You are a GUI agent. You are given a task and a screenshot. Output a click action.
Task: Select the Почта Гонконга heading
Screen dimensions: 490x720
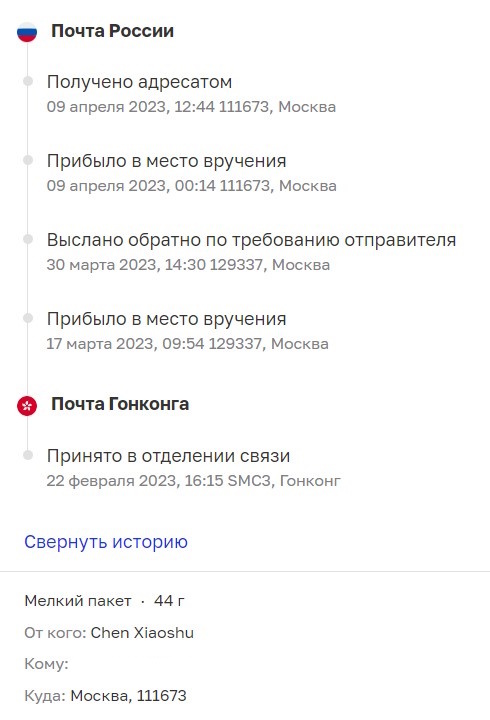pos(120,404)
